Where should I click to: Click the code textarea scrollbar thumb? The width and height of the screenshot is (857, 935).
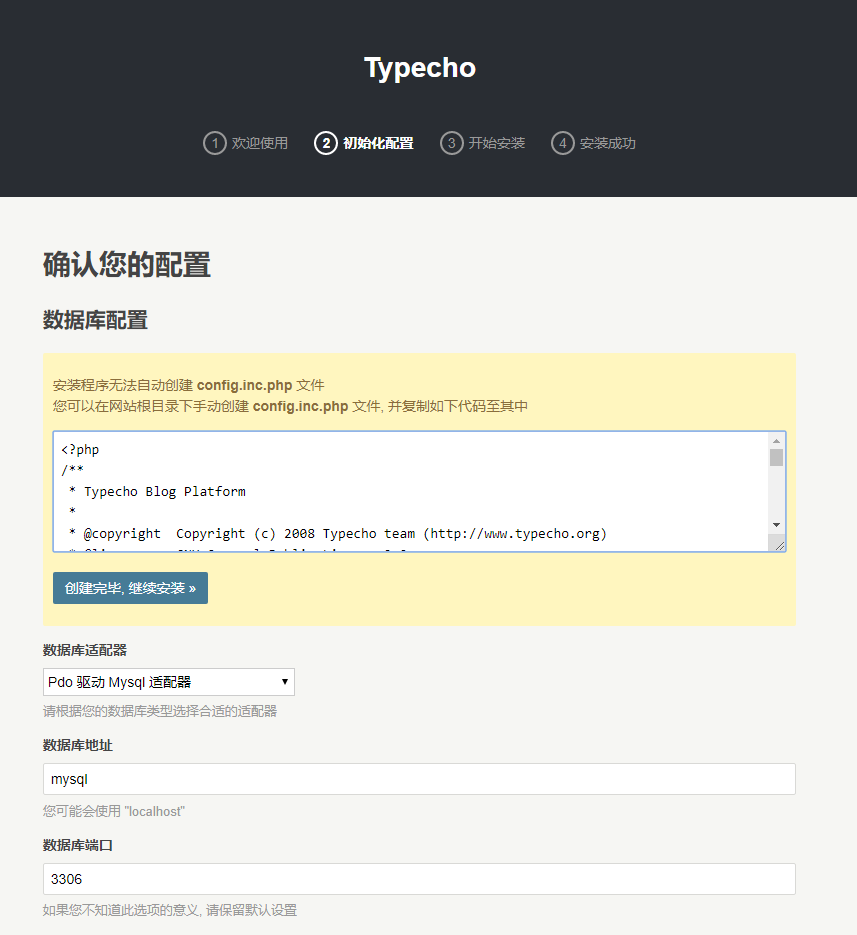776,457
